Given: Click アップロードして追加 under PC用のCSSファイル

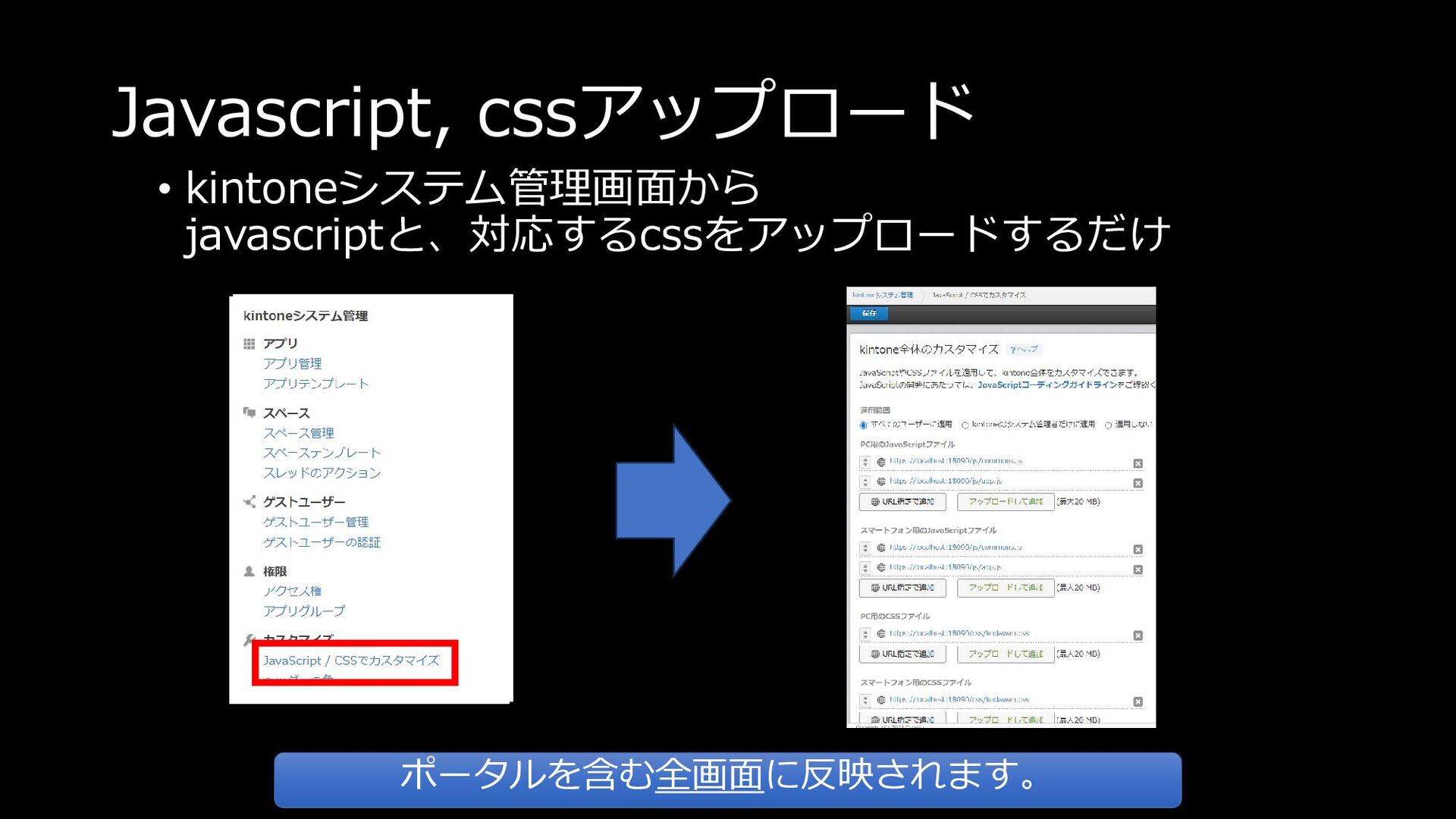Looking at the screenshot, I should coord(1006,654).
